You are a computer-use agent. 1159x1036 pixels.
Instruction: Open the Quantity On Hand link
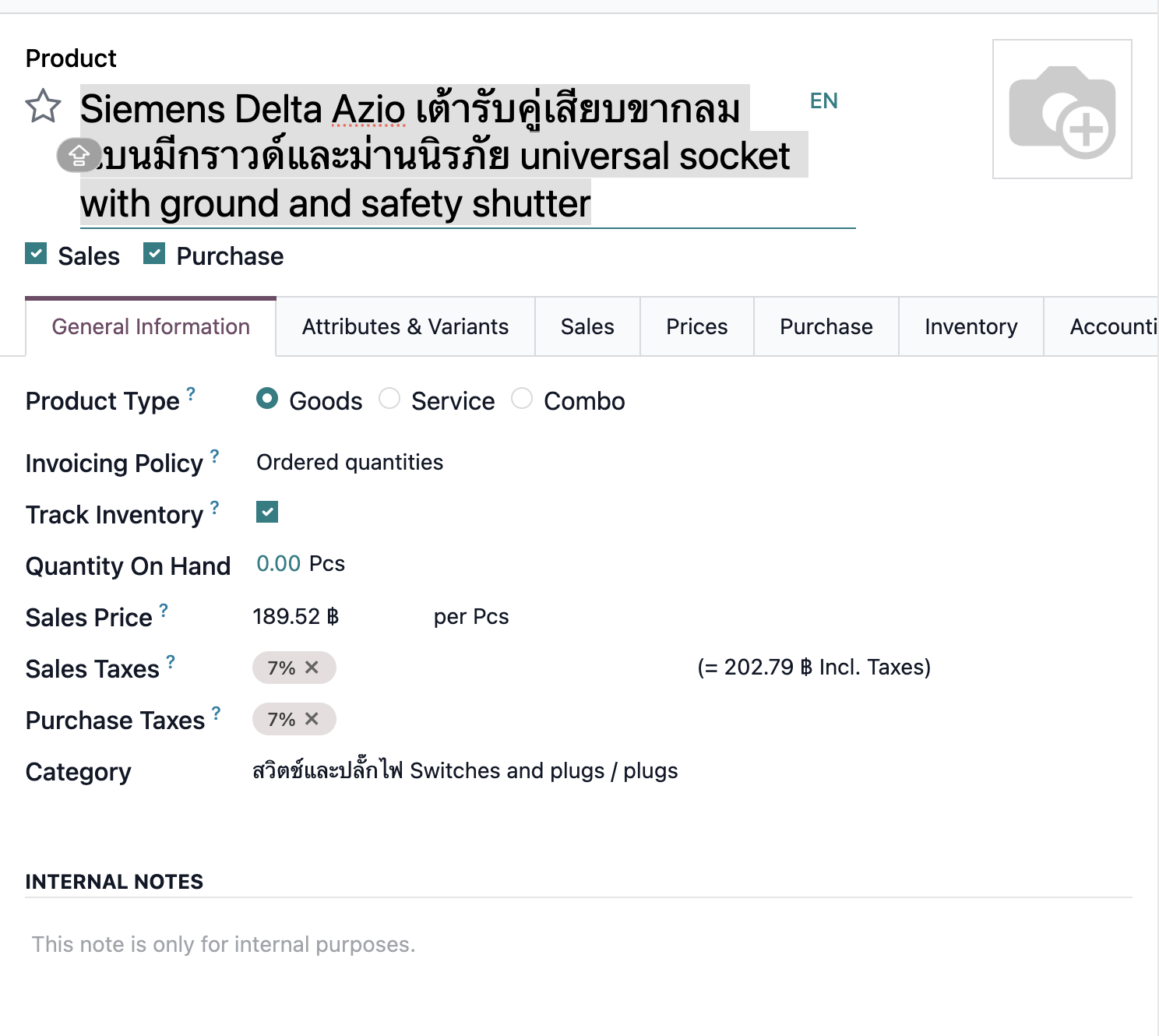point(278,563)
